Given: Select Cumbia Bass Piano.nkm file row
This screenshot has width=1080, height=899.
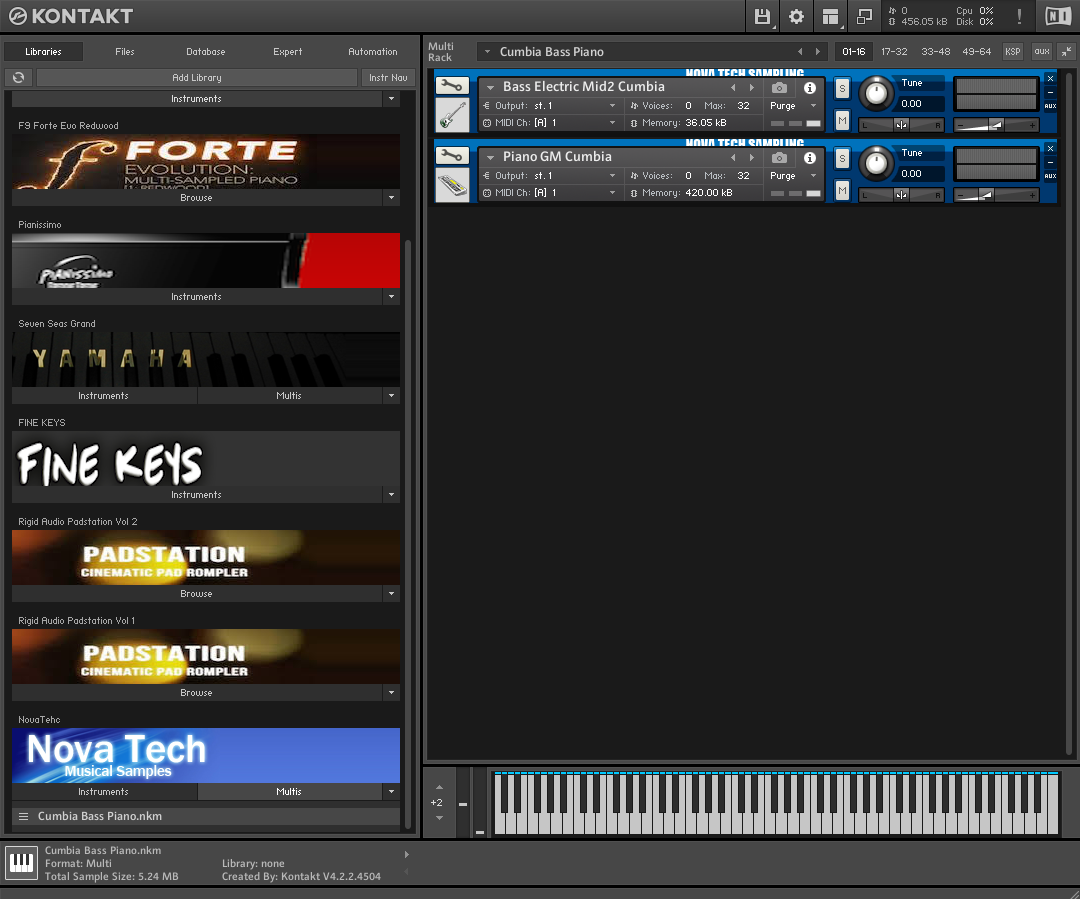Looking at the screenshot, I should click(206, 816).
